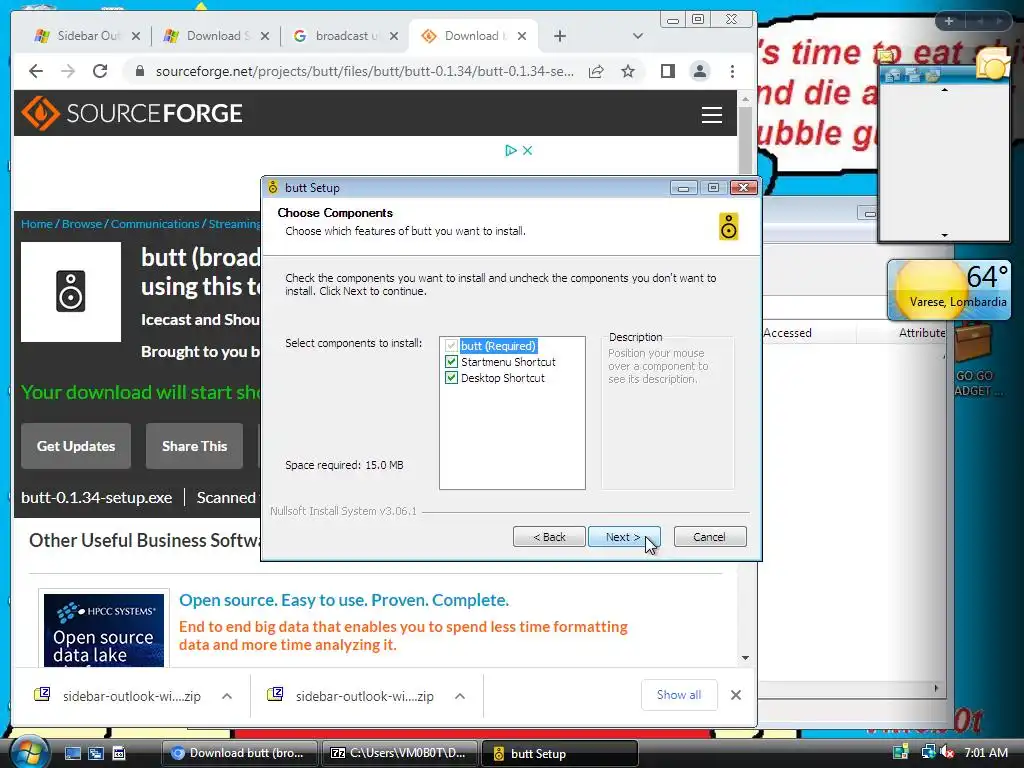The image size is (1024, 768).
Task: Click the muted volume tray icon
Action: (947, 752)
